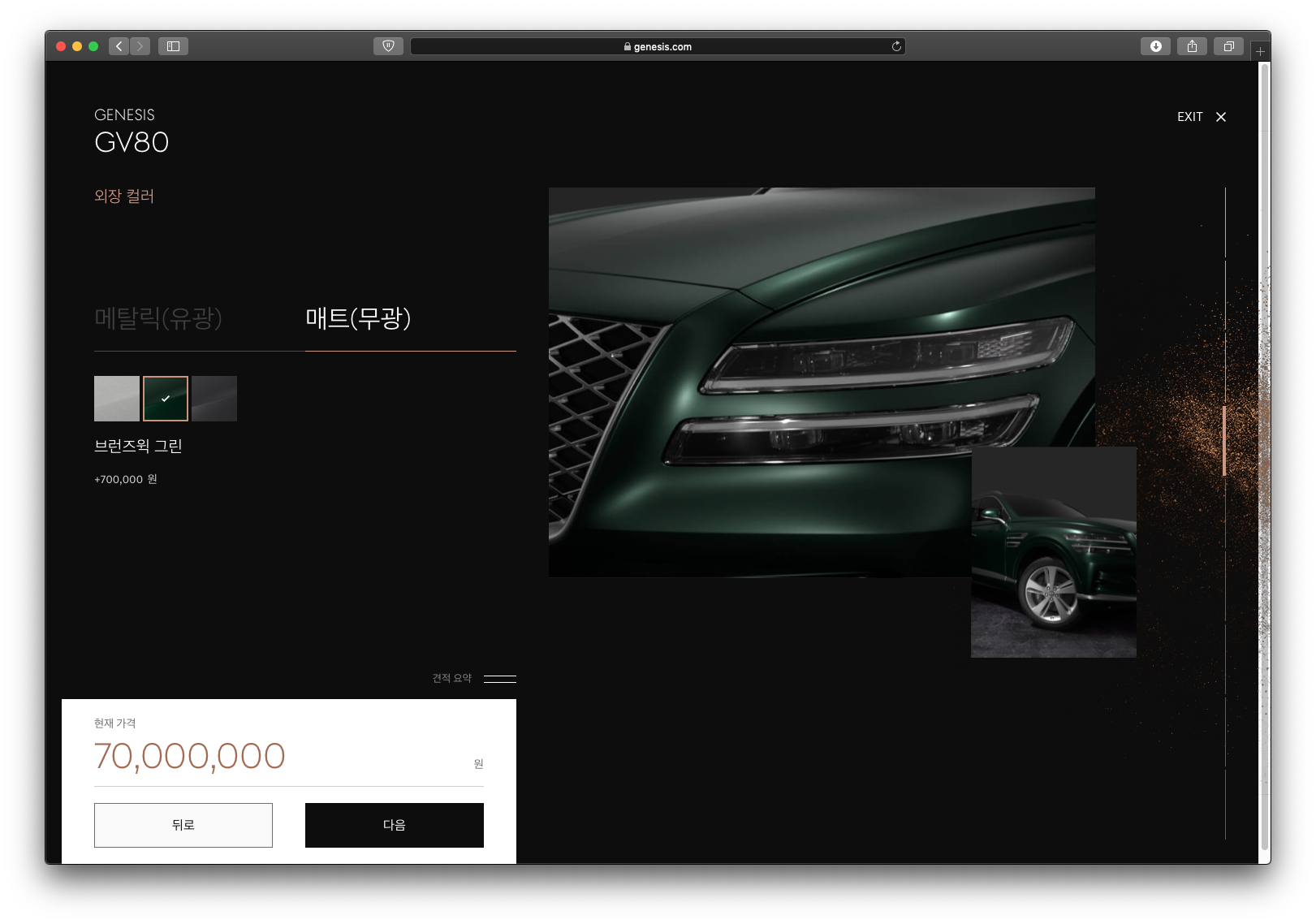The height and width of the screenshot is (924, 1316).
Task: Open the large headlight close-up image
Action: point(822,382)
